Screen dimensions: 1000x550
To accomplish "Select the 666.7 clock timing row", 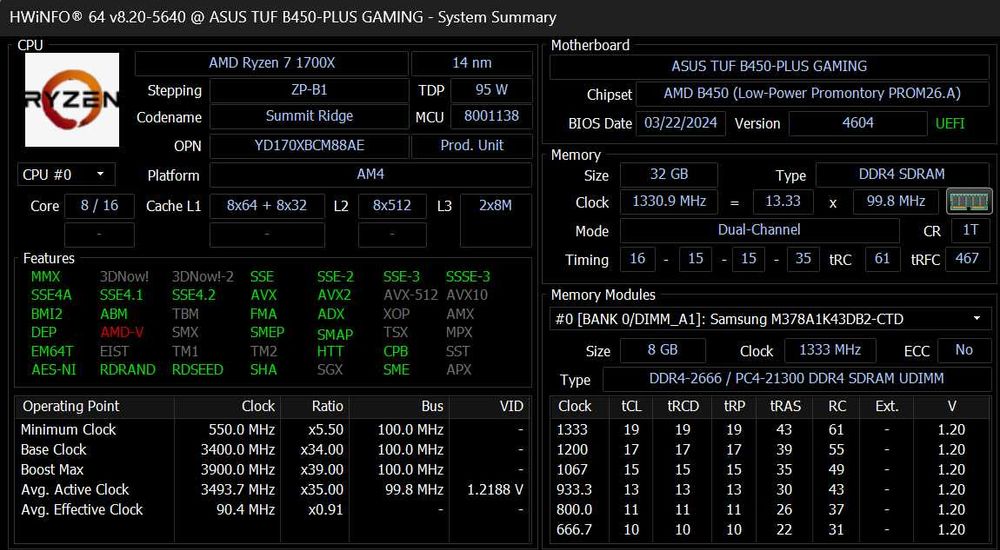I will pos(769,530).
